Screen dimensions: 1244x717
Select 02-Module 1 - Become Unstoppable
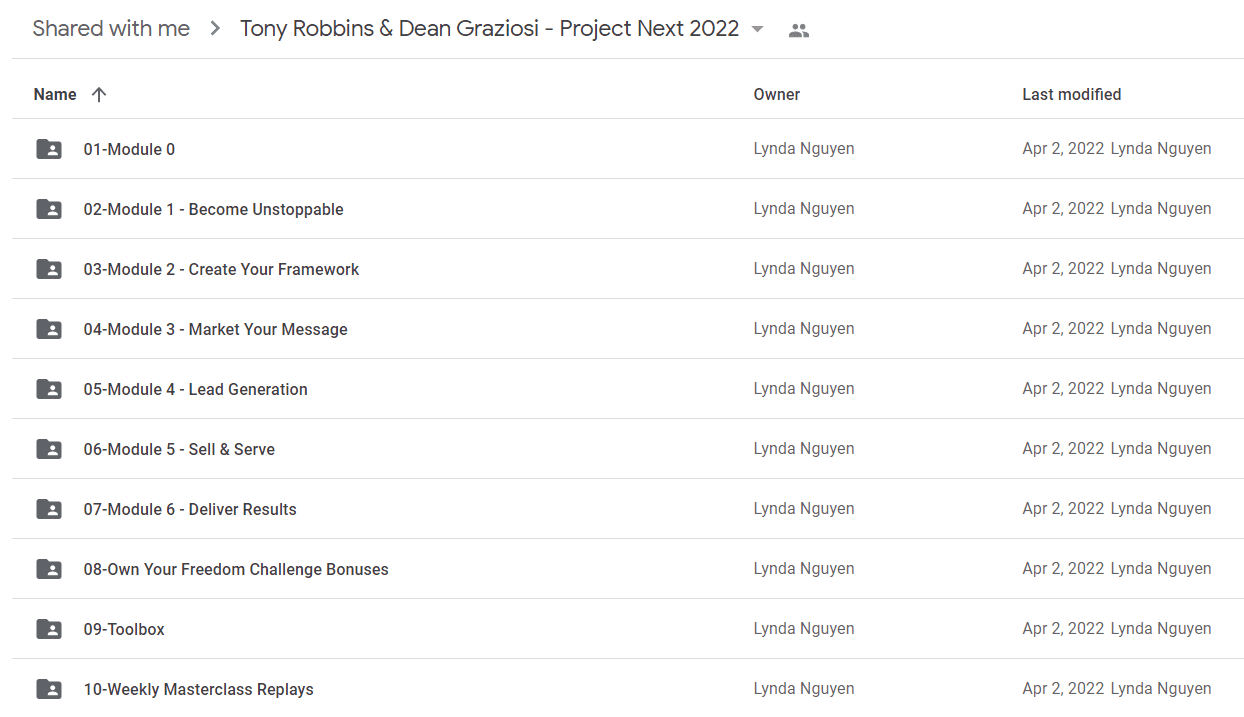[213, 209]
